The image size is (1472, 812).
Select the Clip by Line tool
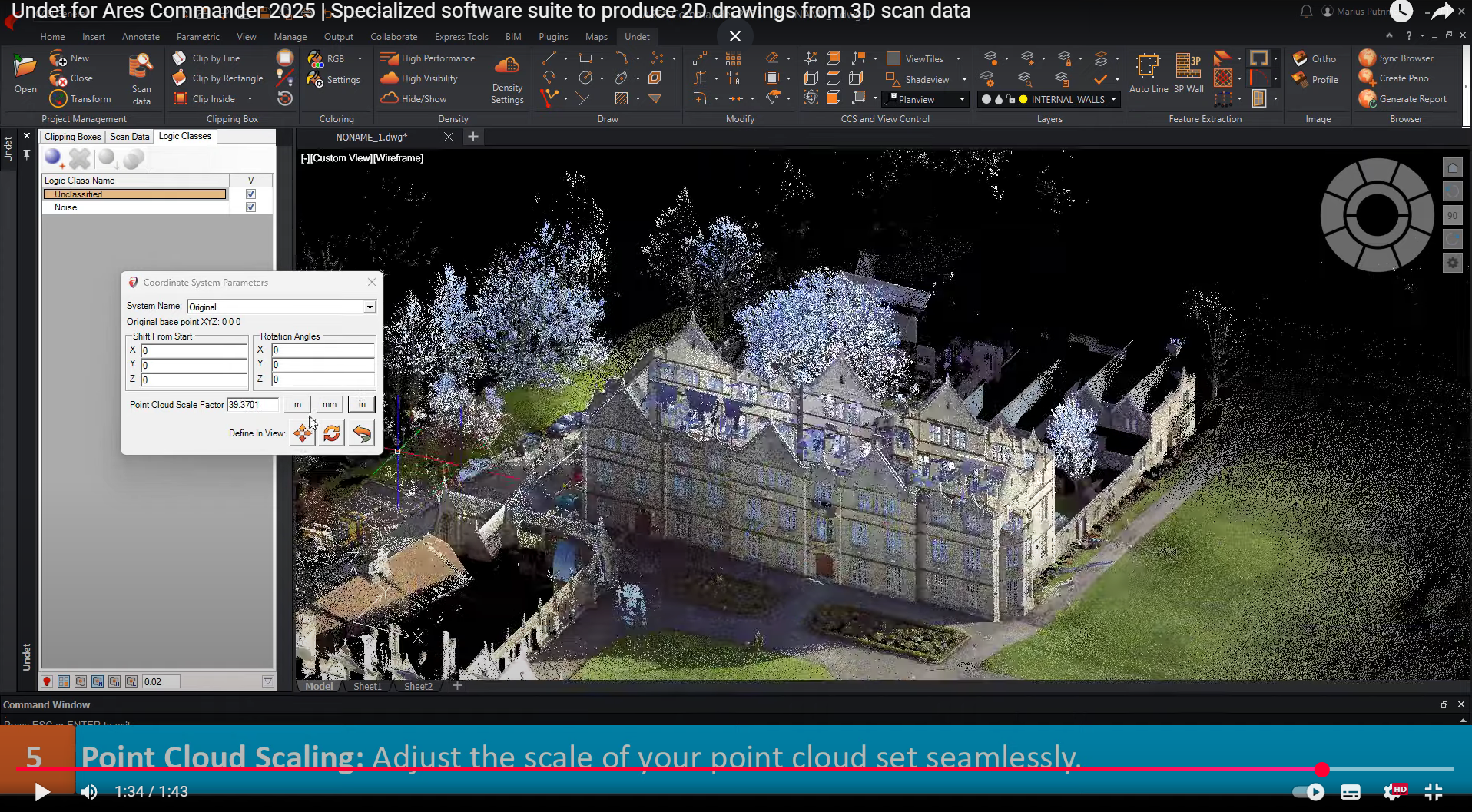pyautogui.click(x=206, y=58)
